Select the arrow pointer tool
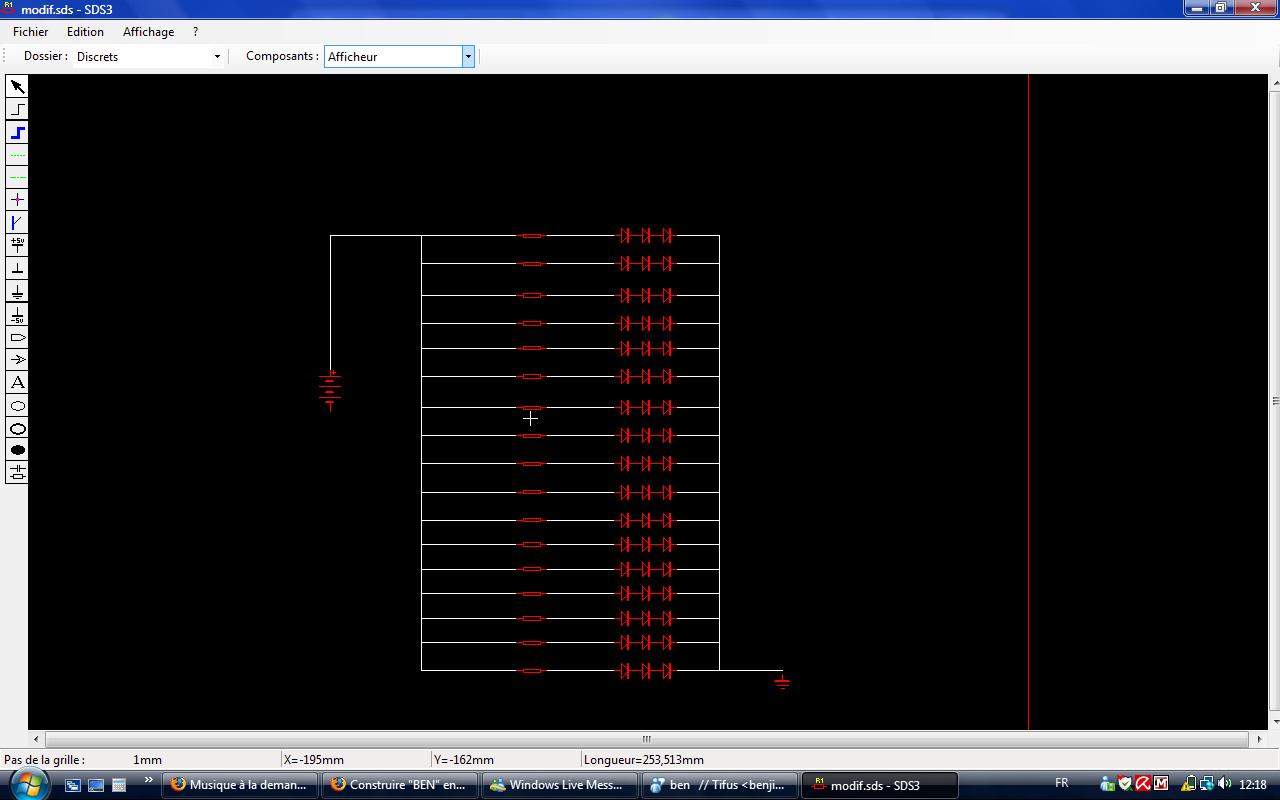The image size is (1280, 800). point(17,87)
